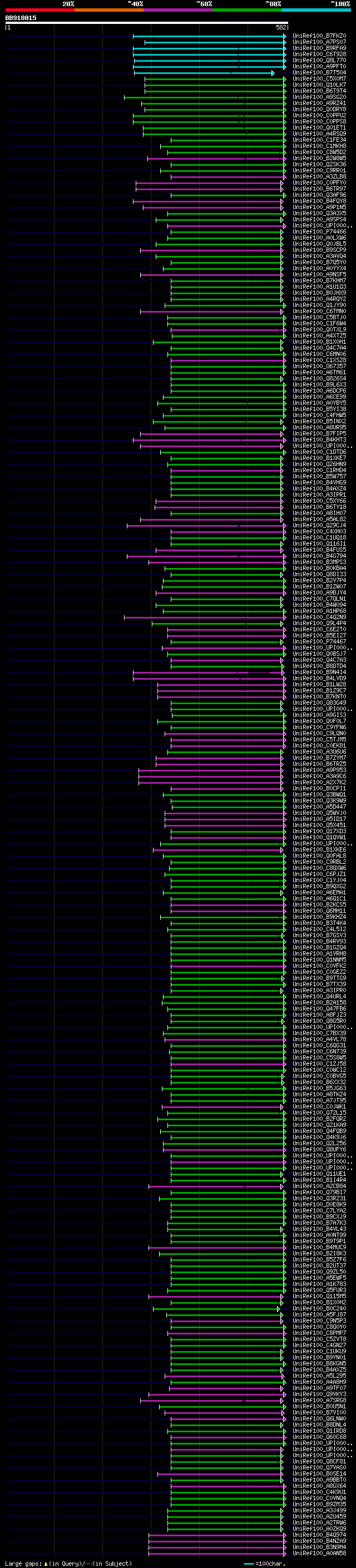This screenshot has width=356, height=1568.
Task: Select the label UniRef100_A7SRG8
Action: (x=319, y=1400)
